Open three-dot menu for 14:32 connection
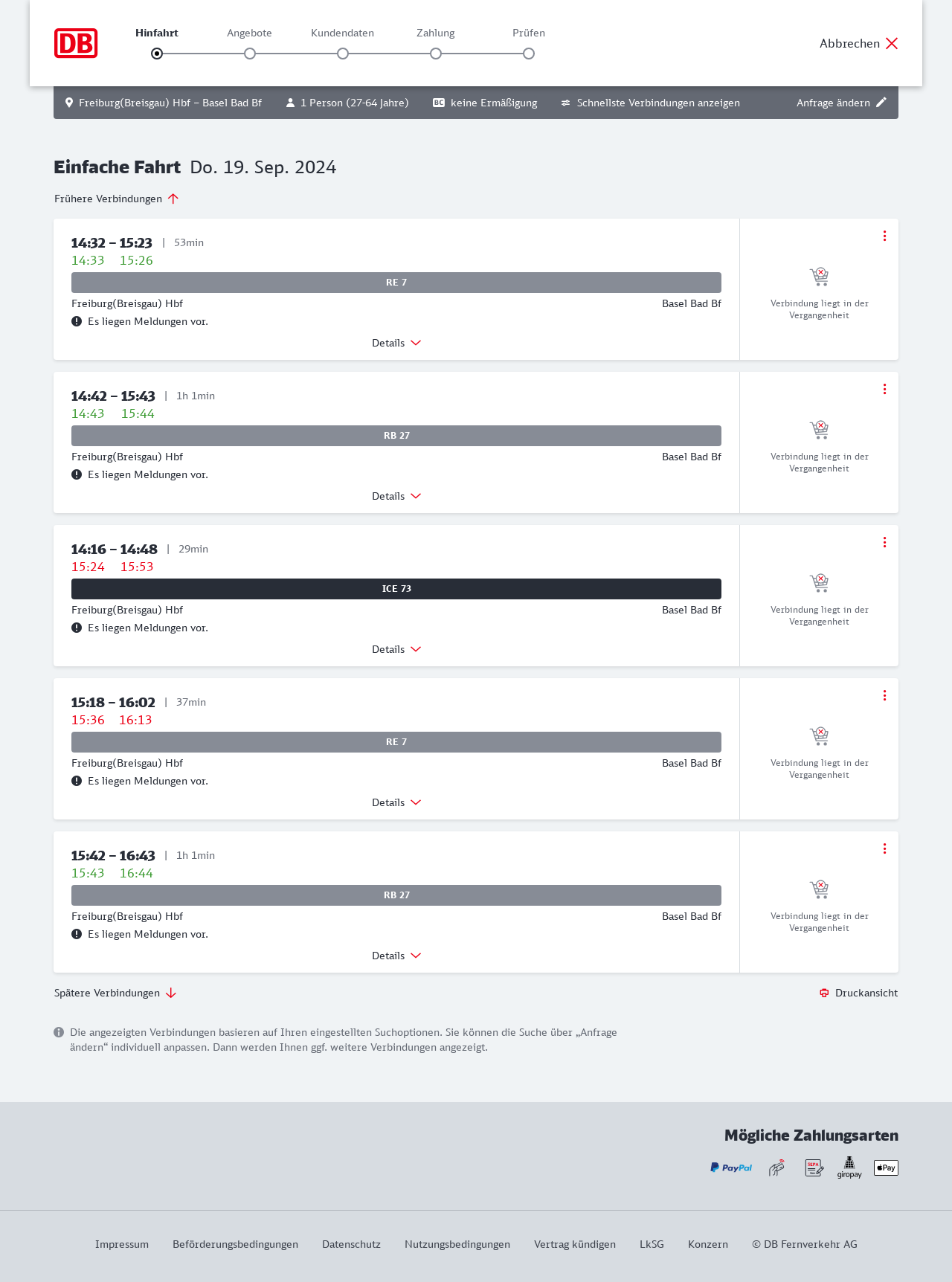The width and height of the screenshot is (952, 1282). pos(884,236)
